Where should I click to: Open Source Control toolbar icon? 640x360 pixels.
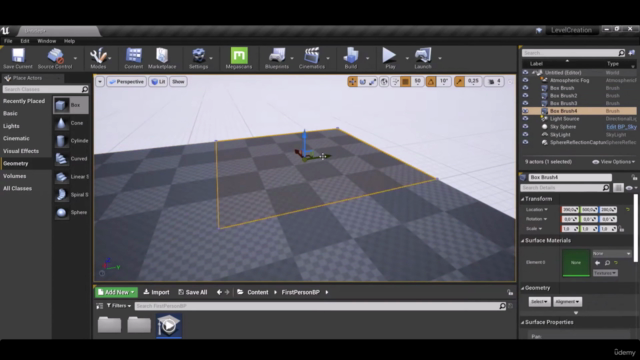[x=55, y=58]
